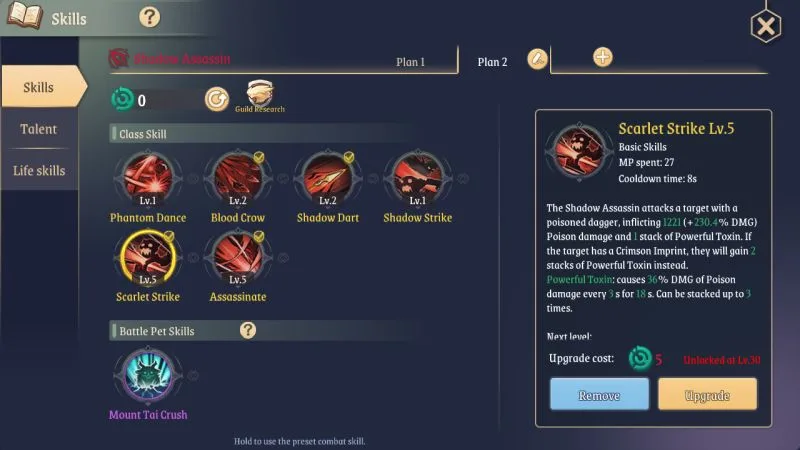Toggle the equipped checkmark on Assassinate
Viewport: 800px width, 450px height.
(x=259, y=236)
